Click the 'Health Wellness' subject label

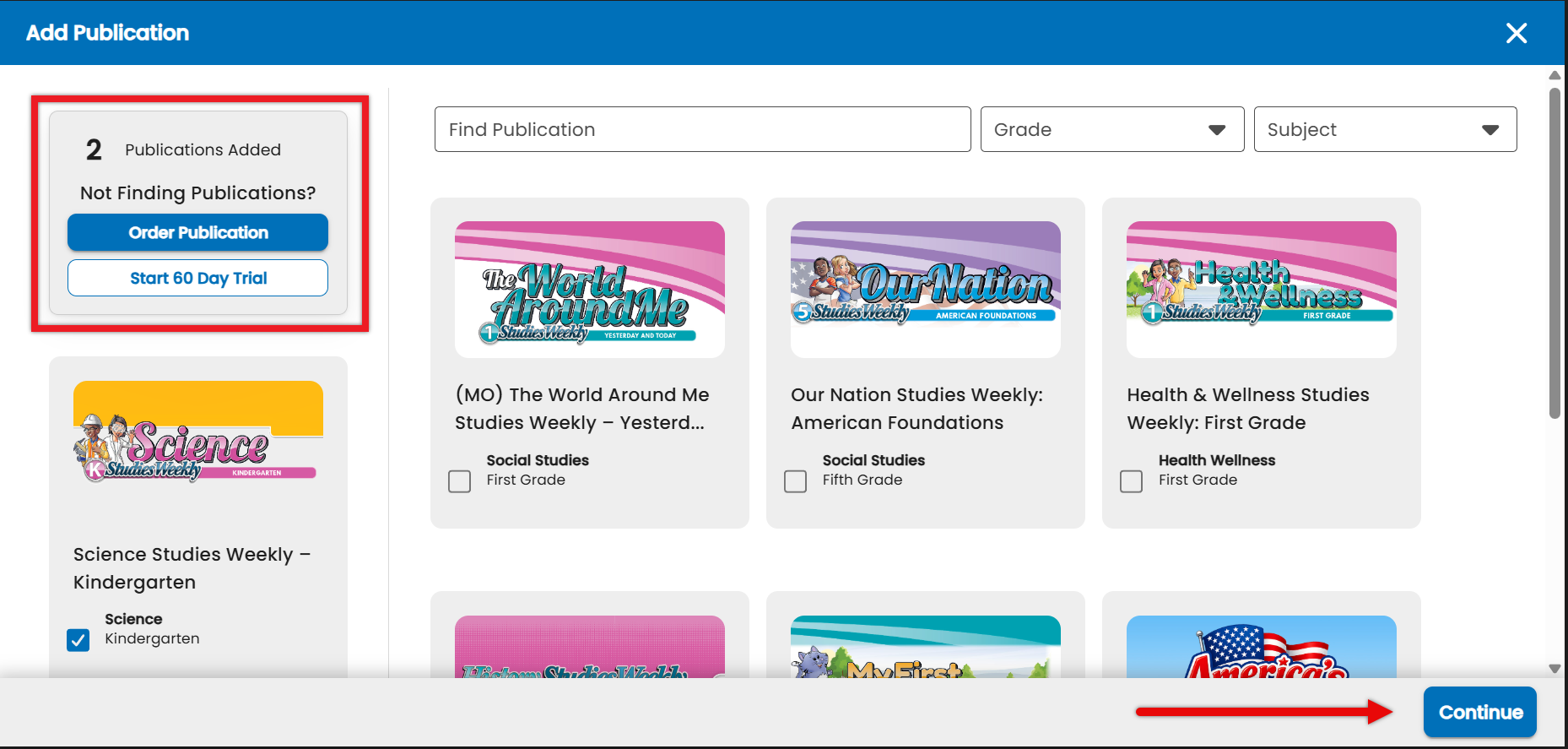tap(1217, 460)
